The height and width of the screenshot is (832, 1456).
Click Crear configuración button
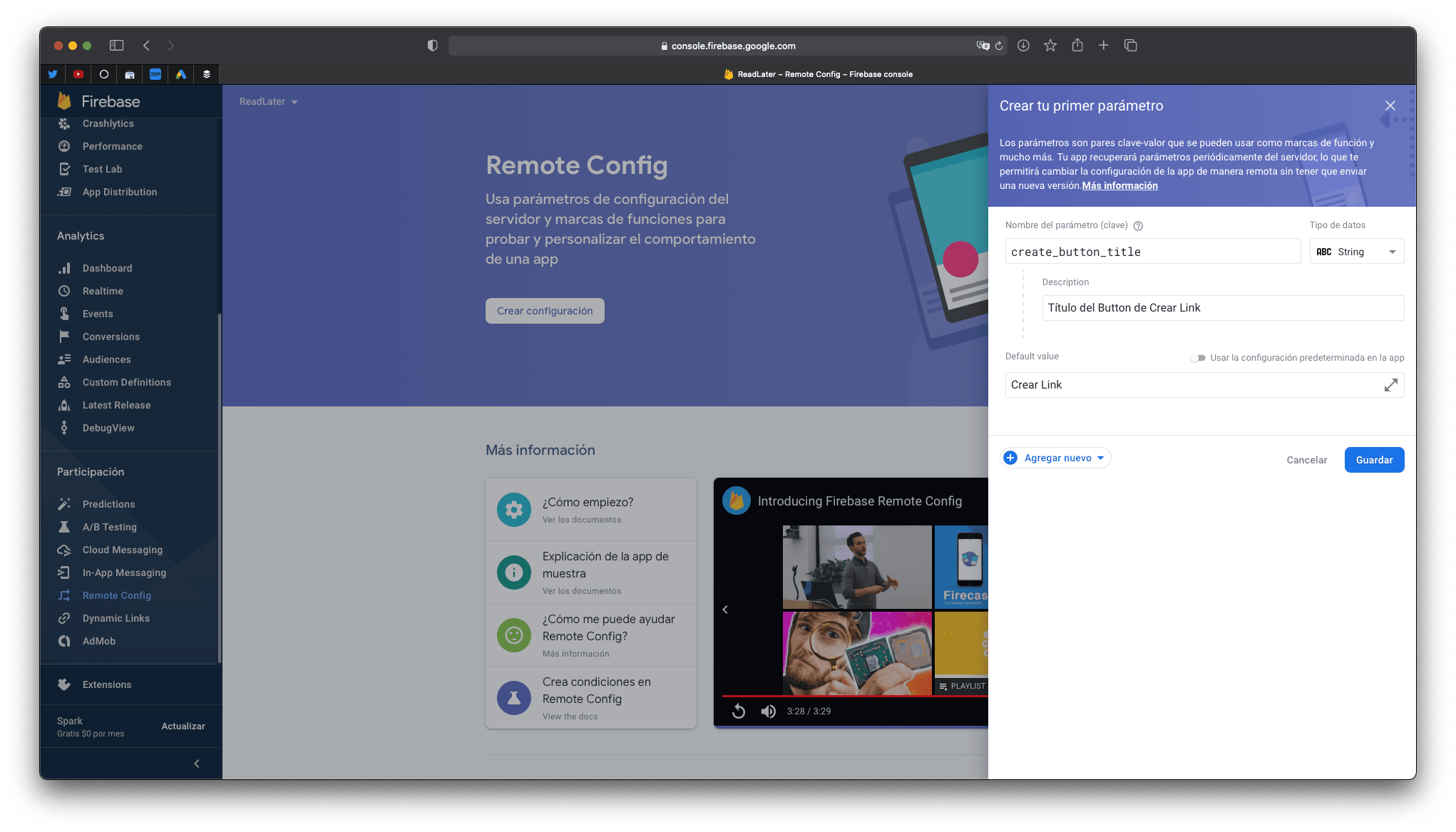tap(545, 311)
